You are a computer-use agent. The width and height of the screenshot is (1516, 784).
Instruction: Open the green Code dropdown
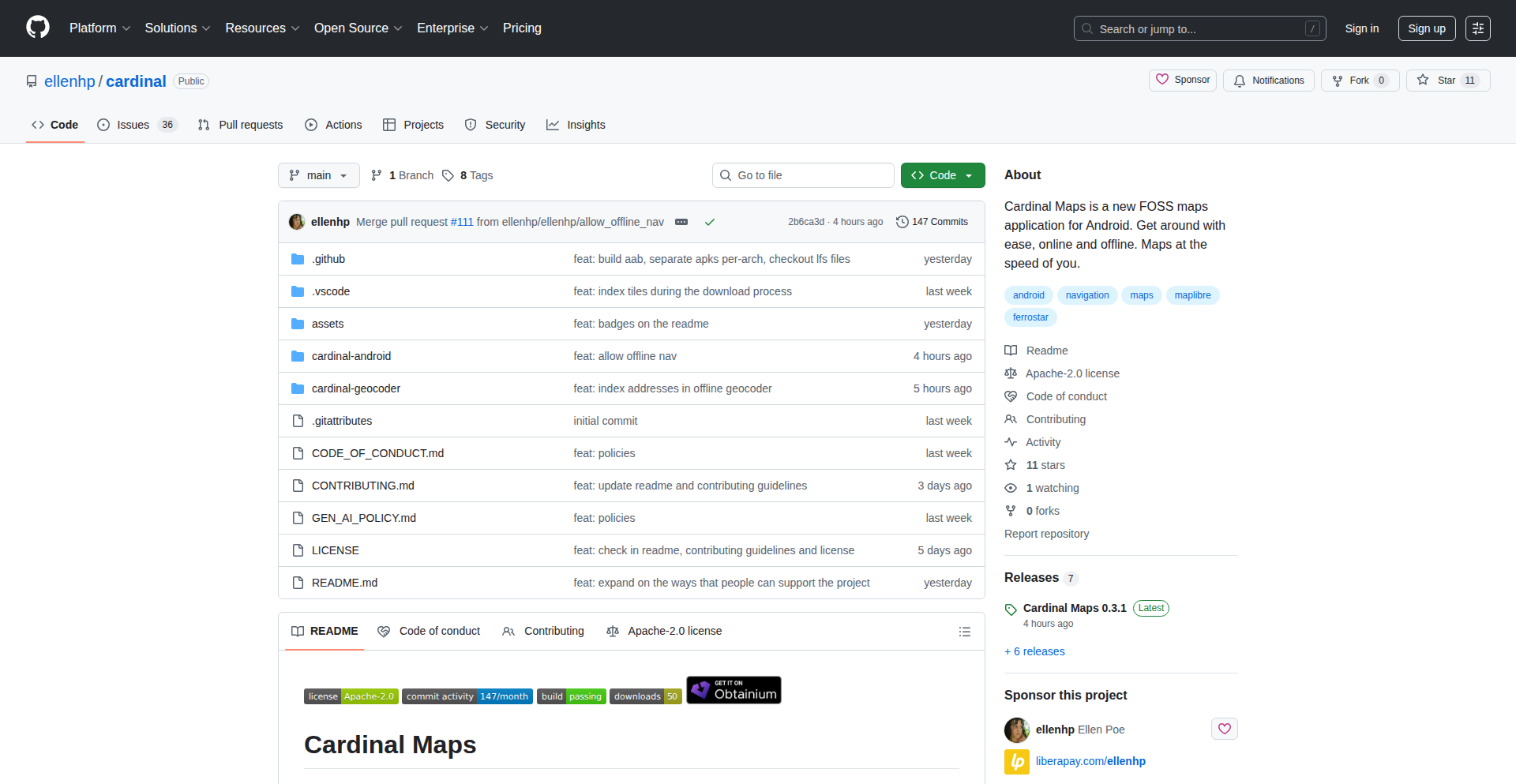click(943, 175)
